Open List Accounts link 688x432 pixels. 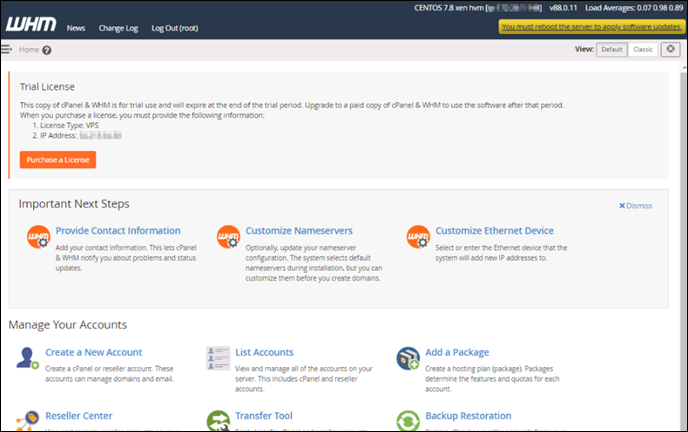pyautogui.click(x=264, y=352)
